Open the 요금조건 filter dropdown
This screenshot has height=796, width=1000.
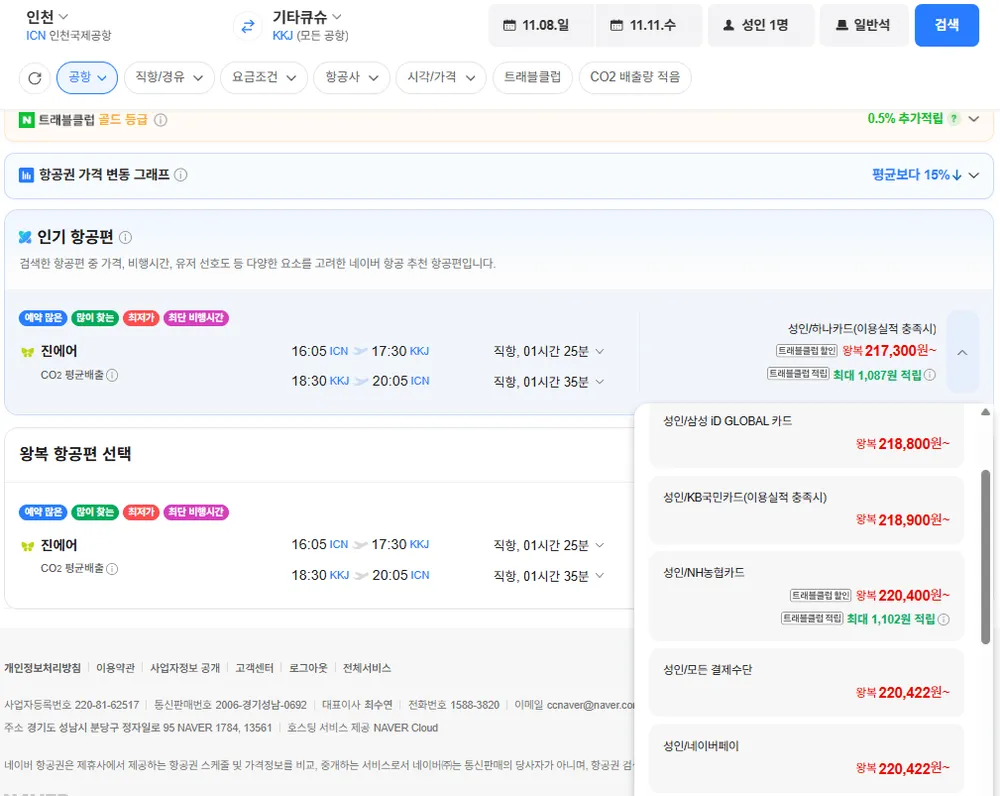coord(263,78)
